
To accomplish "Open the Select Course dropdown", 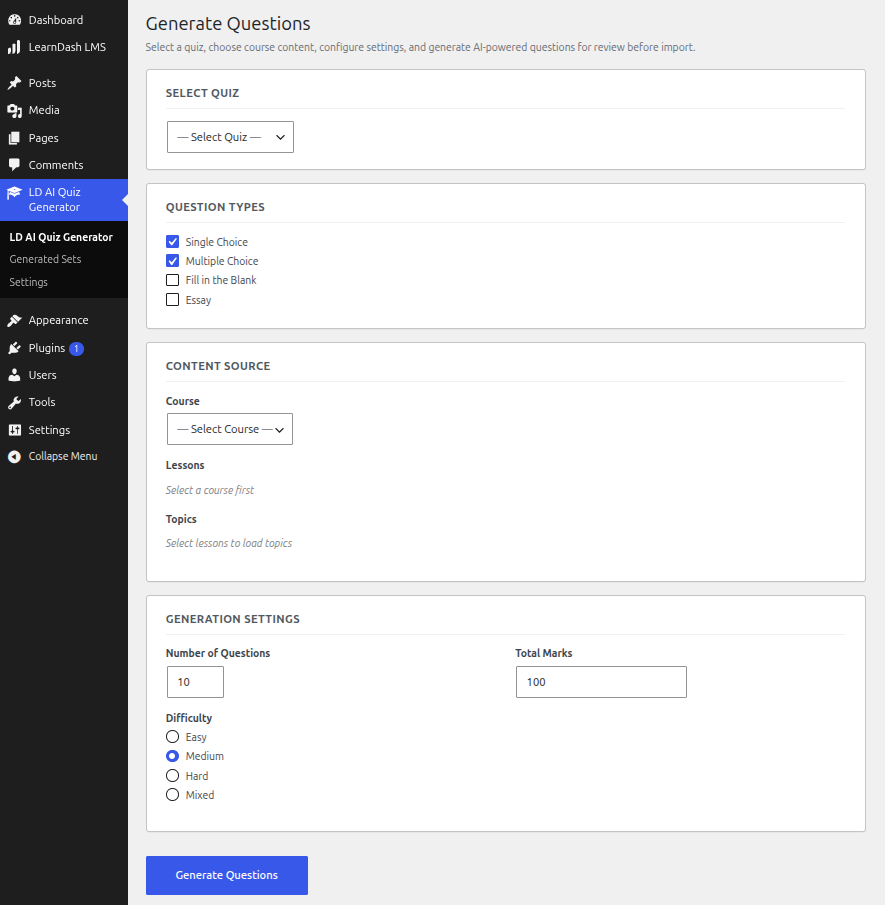I will (230, 429).
